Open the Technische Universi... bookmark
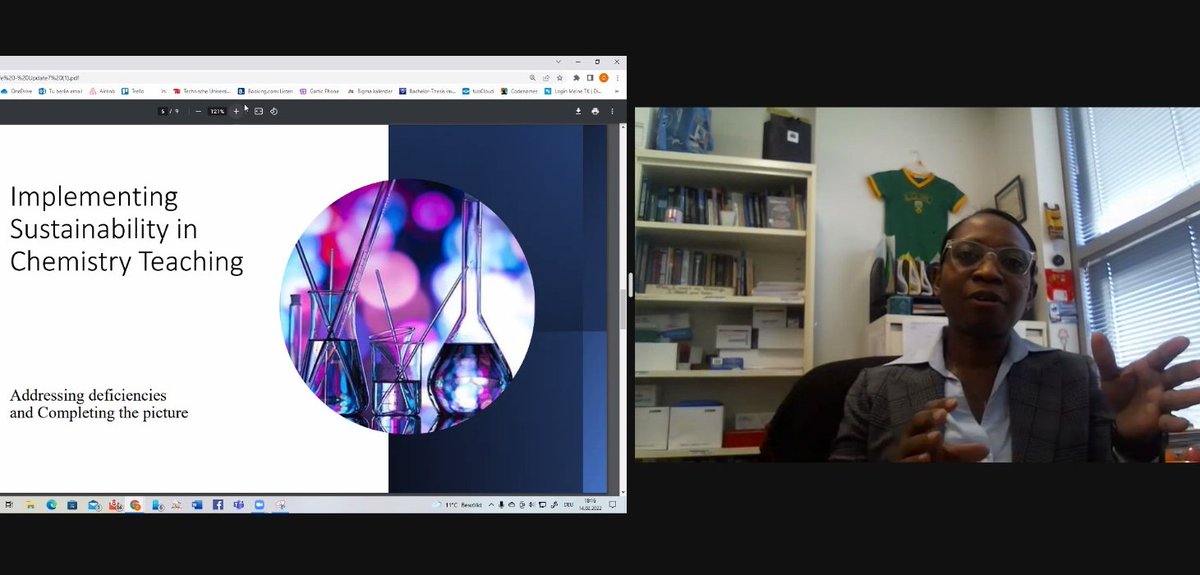 [202, 91]
